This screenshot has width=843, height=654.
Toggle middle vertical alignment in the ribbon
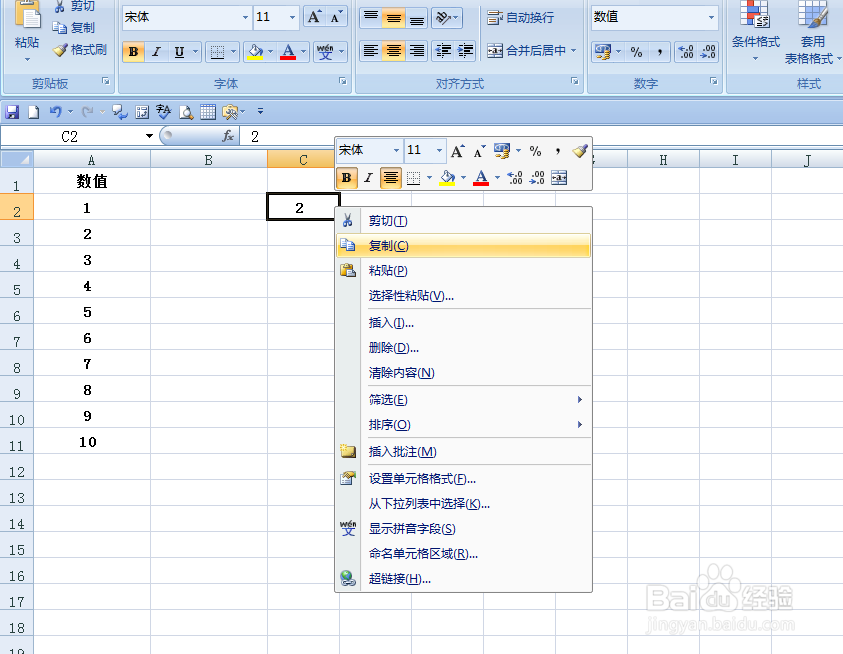pos(394,17)
